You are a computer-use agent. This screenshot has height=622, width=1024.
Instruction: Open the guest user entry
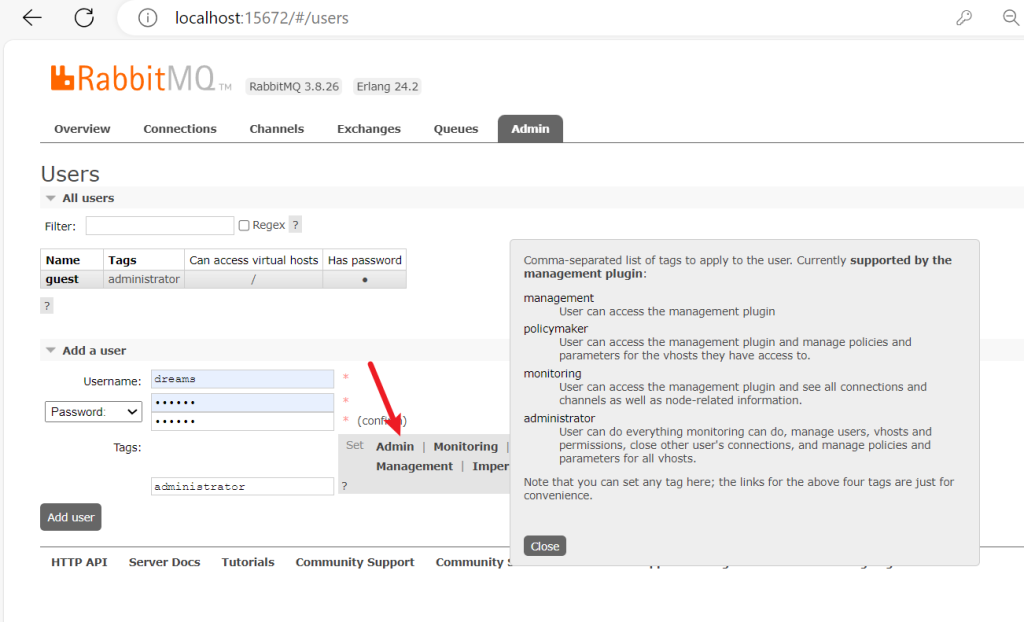(62, 280)
